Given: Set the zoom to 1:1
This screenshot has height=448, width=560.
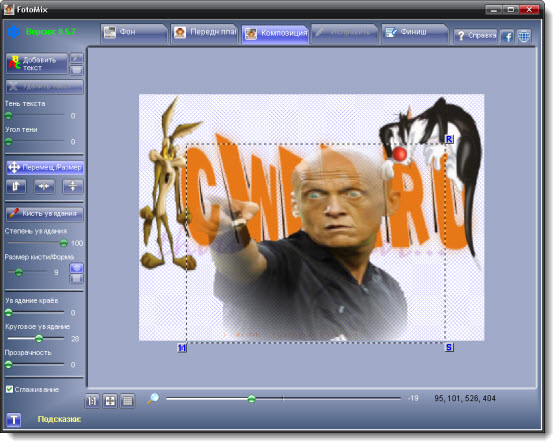Looking at the screenshot, I should click(x=92, y=401).
